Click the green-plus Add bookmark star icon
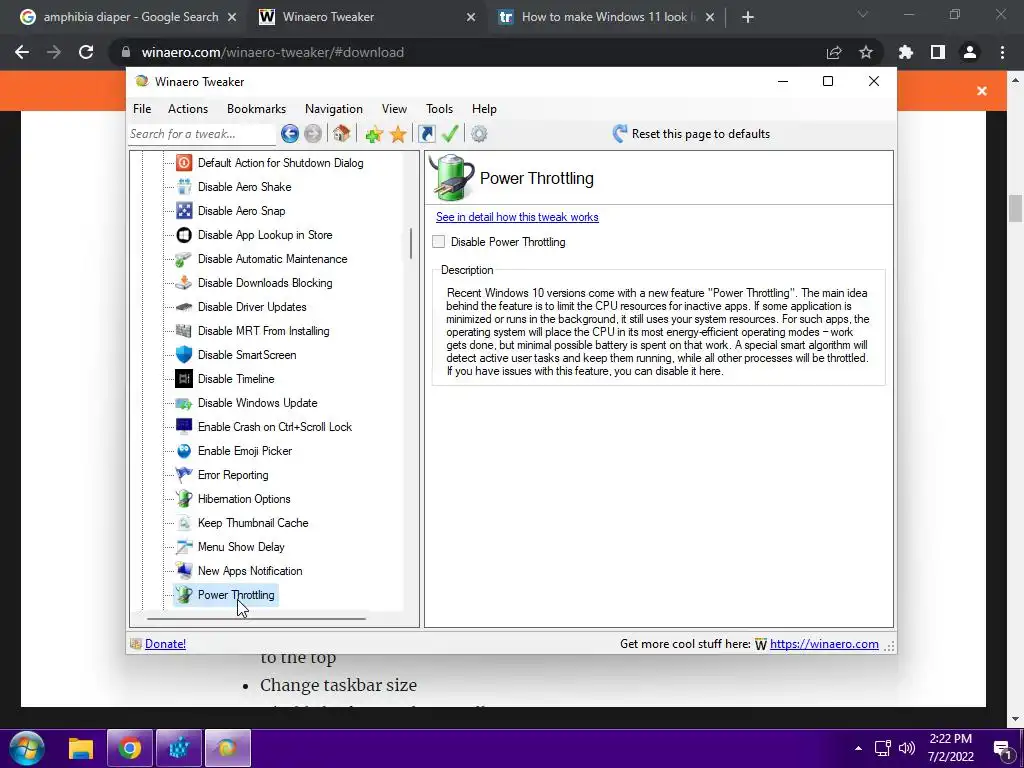Screen dimensions: 1024x768 (x=374, y=134)
